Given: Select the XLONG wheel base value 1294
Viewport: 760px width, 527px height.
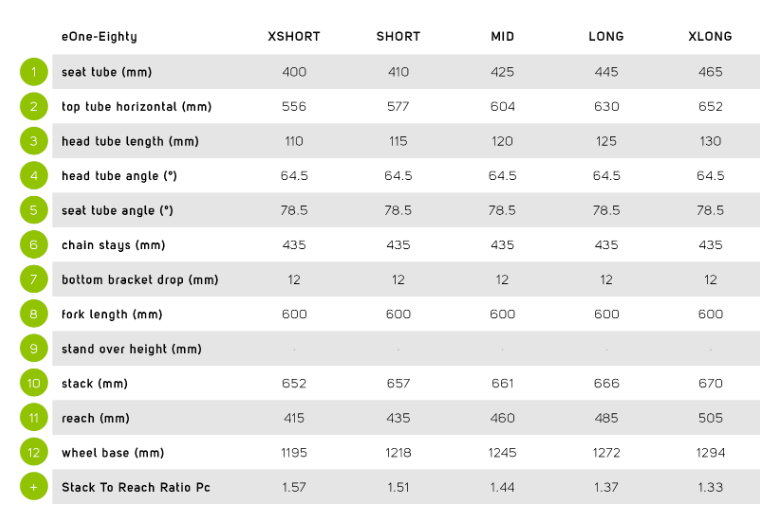Looking at the screenshot, I should (x=711, y=453).
